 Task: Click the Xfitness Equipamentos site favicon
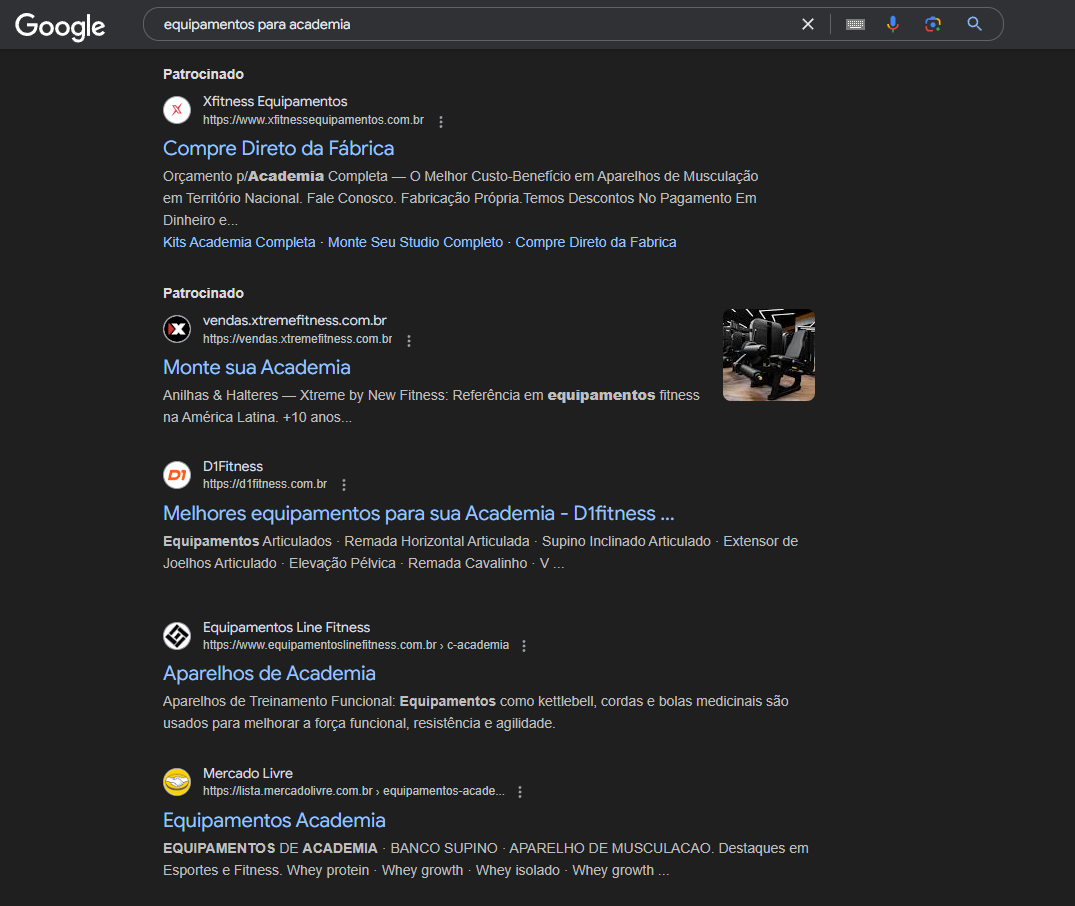(x=177, y=110)
